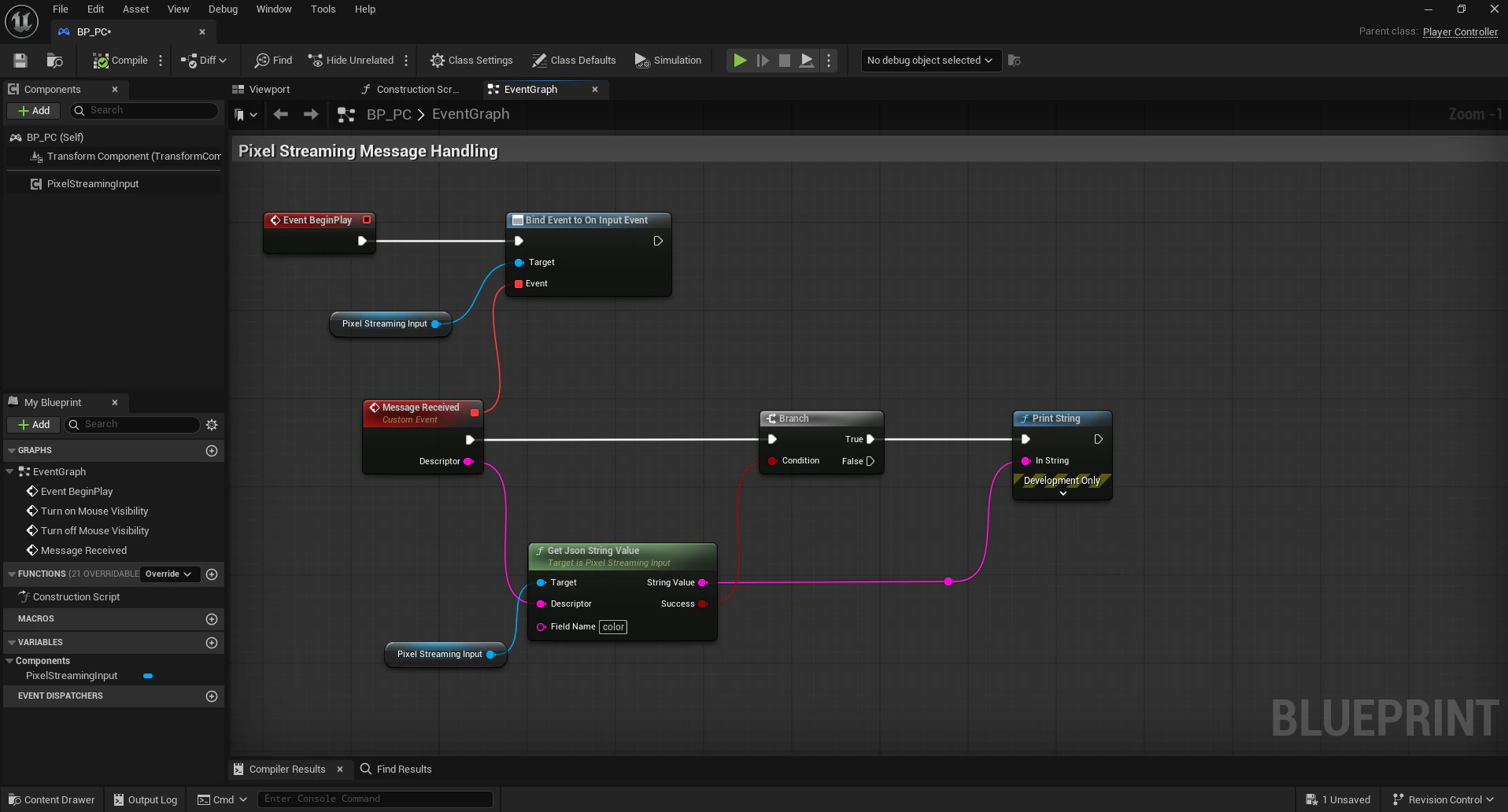
Task: Click the Stop play button
Action: pyautogui.click(x=785, y=61)
